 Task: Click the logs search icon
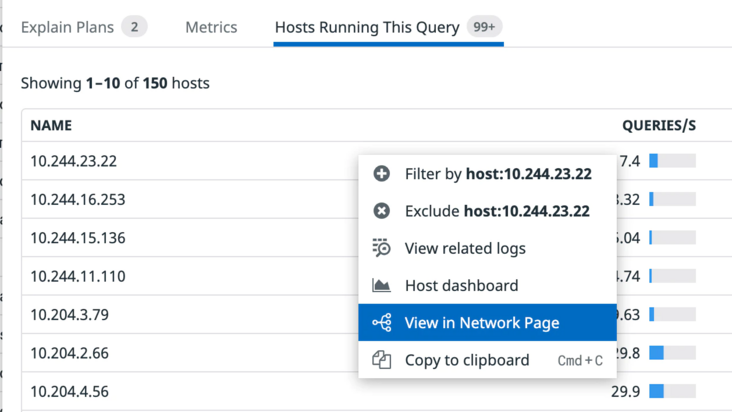(381, 248)
